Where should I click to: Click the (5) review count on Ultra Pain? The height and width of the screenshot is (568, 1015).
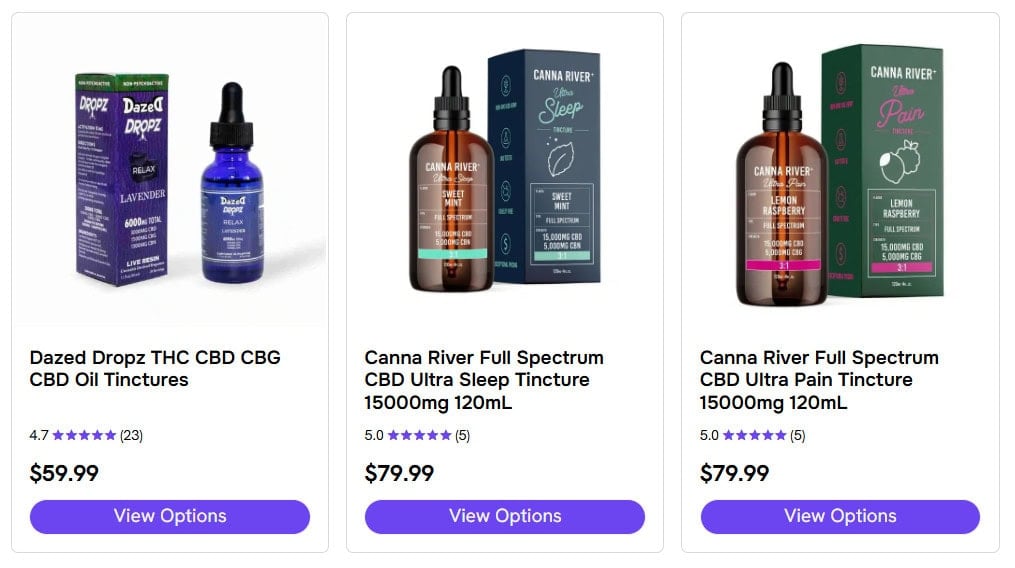tap(798, 435)
